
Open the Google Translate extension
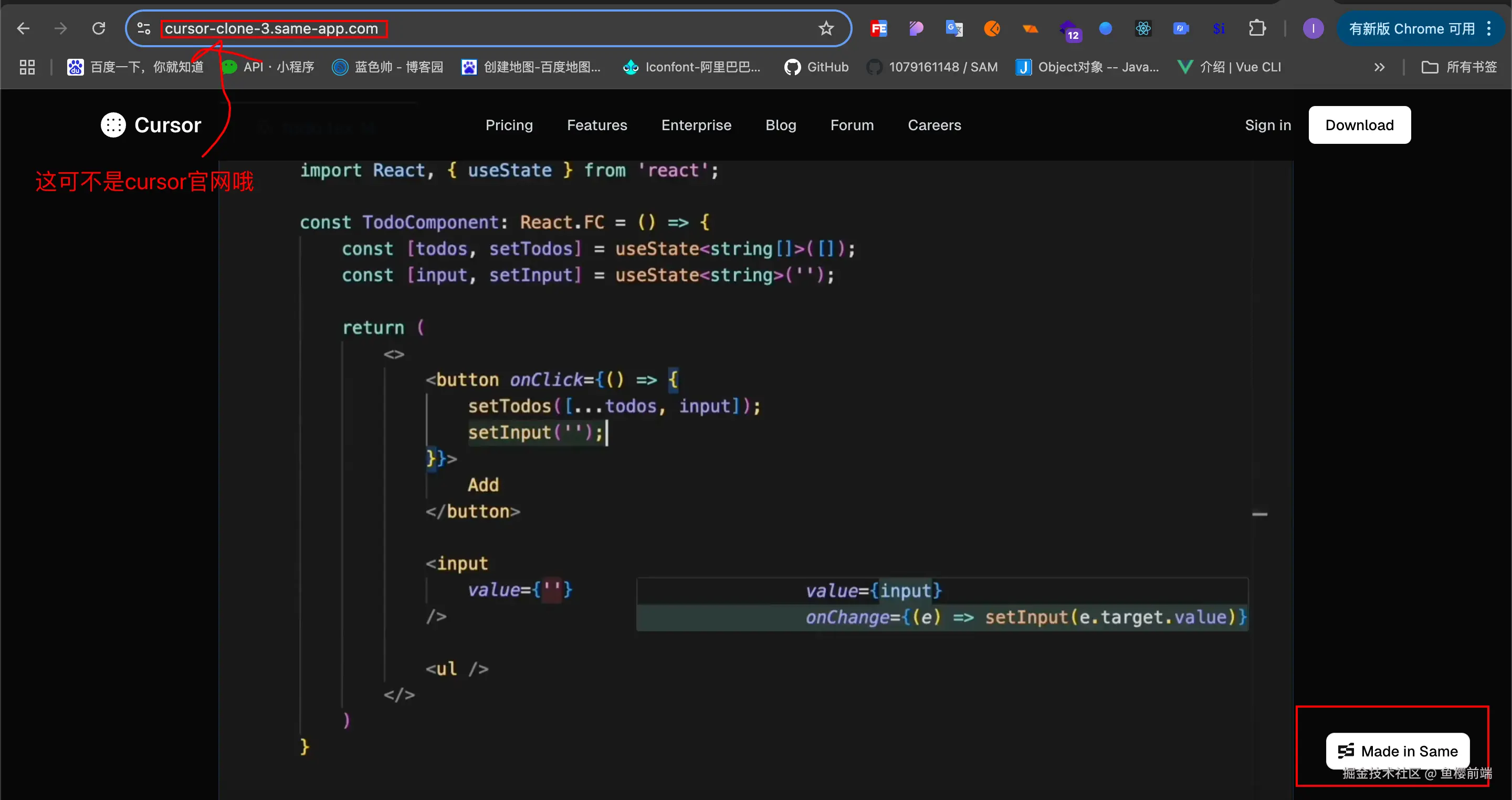point(954,28)
